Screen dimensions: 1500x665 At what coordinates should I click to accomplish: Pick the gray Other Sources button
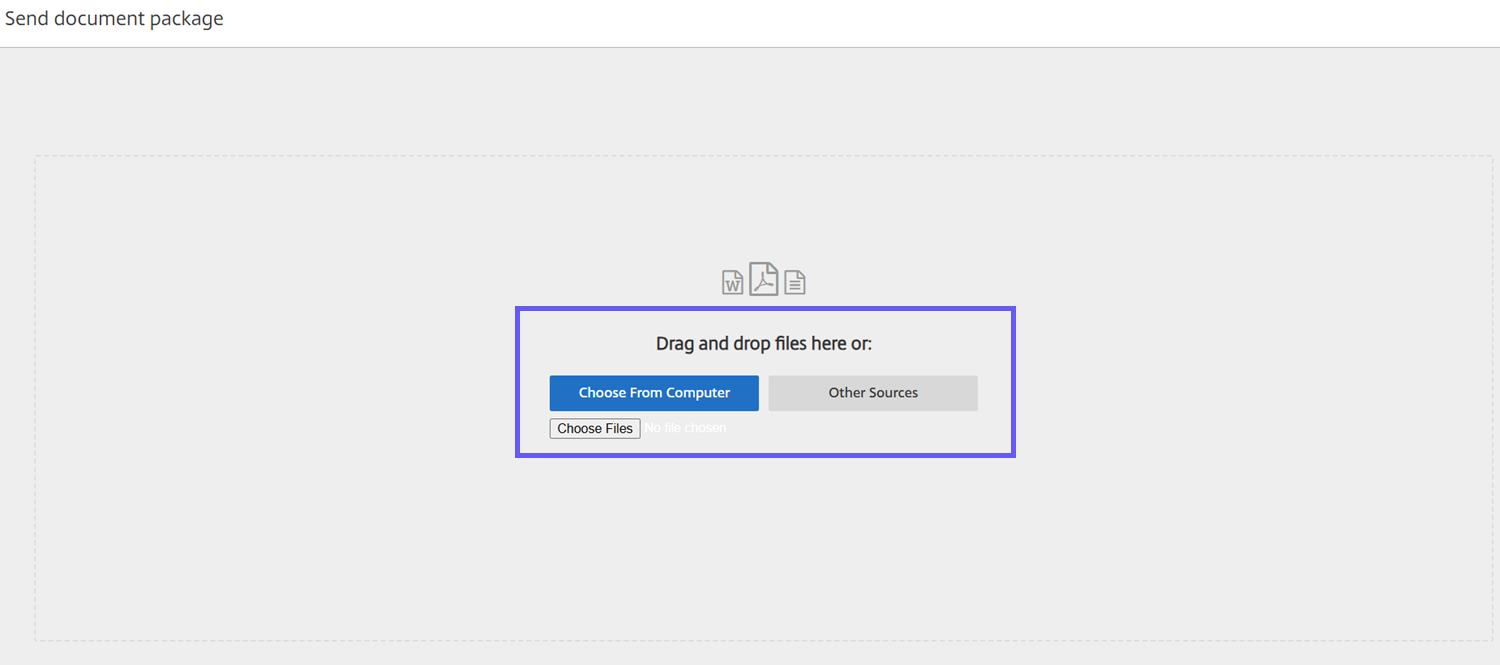point(873,393)
